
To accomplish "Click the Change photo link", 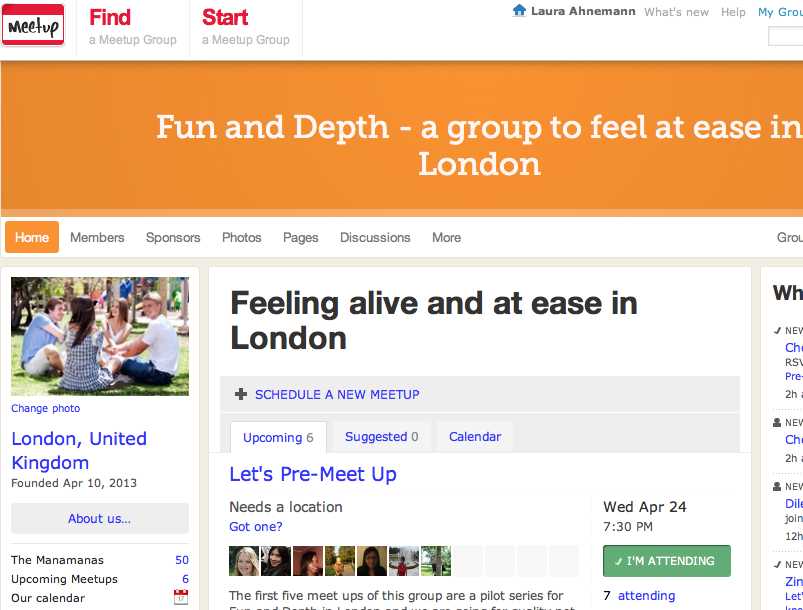I will tap(46, 408).
